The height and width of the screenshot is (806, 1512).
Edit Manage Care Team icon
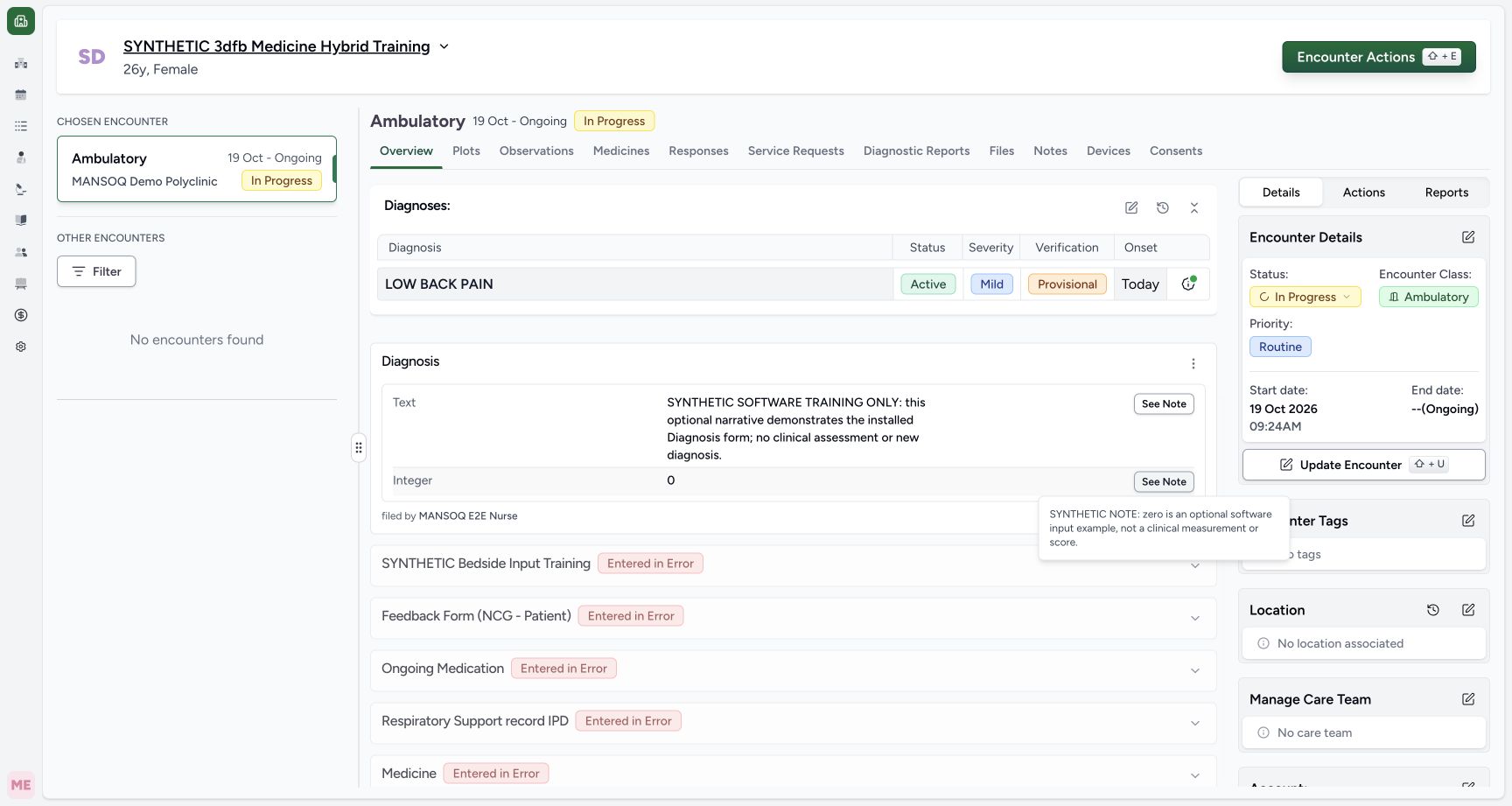(1468, 699)
